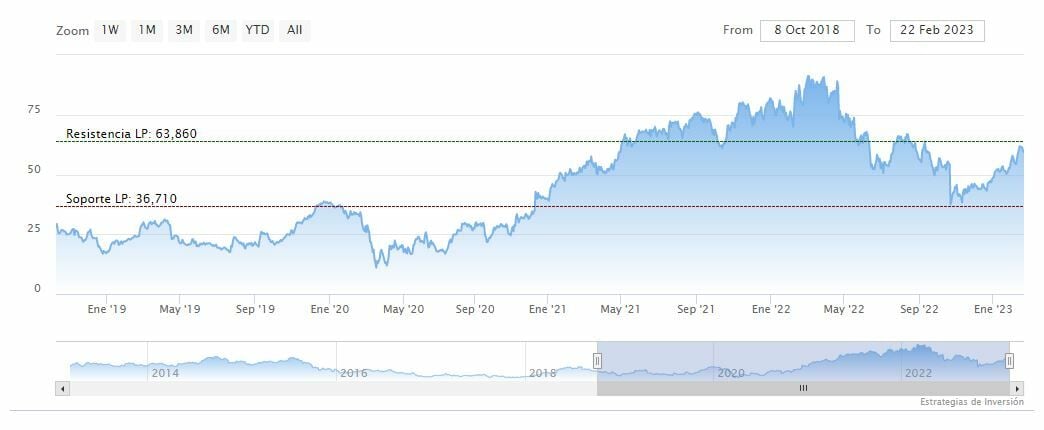Click the scrollbar right arrow
The width and height of the screenshot is (1044, 430).
[x=1017, y=388]
